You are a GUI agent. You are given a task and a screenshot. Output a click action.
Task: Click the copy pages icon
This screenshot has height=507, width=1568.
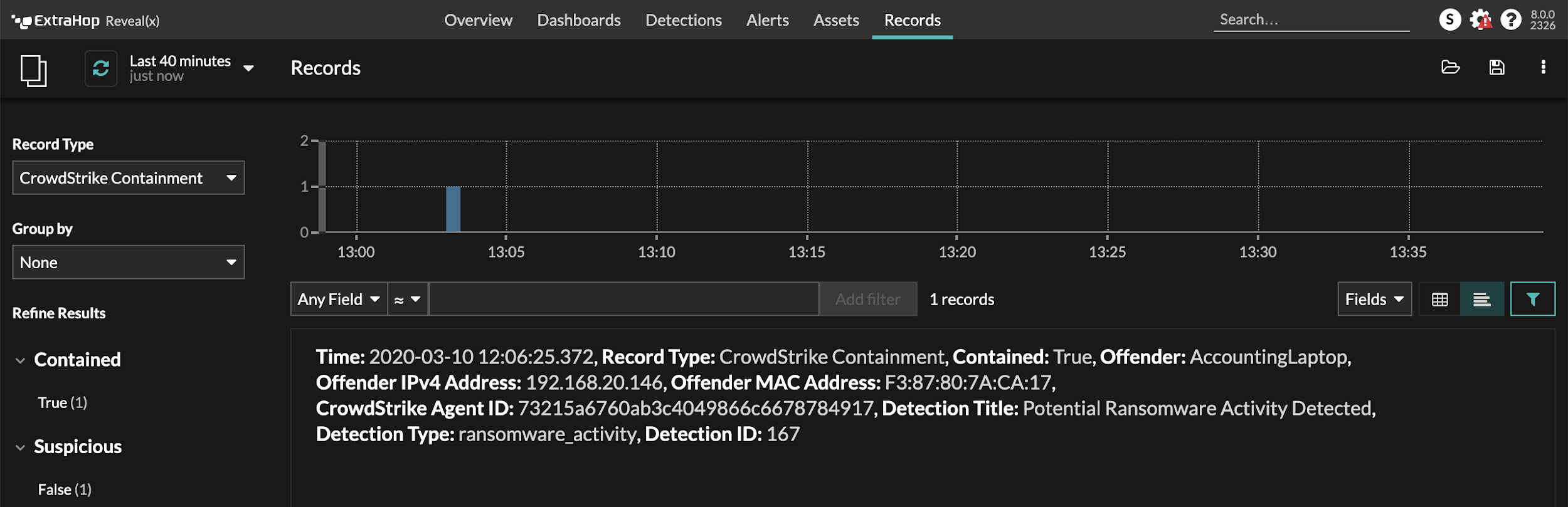coord(34,70)
